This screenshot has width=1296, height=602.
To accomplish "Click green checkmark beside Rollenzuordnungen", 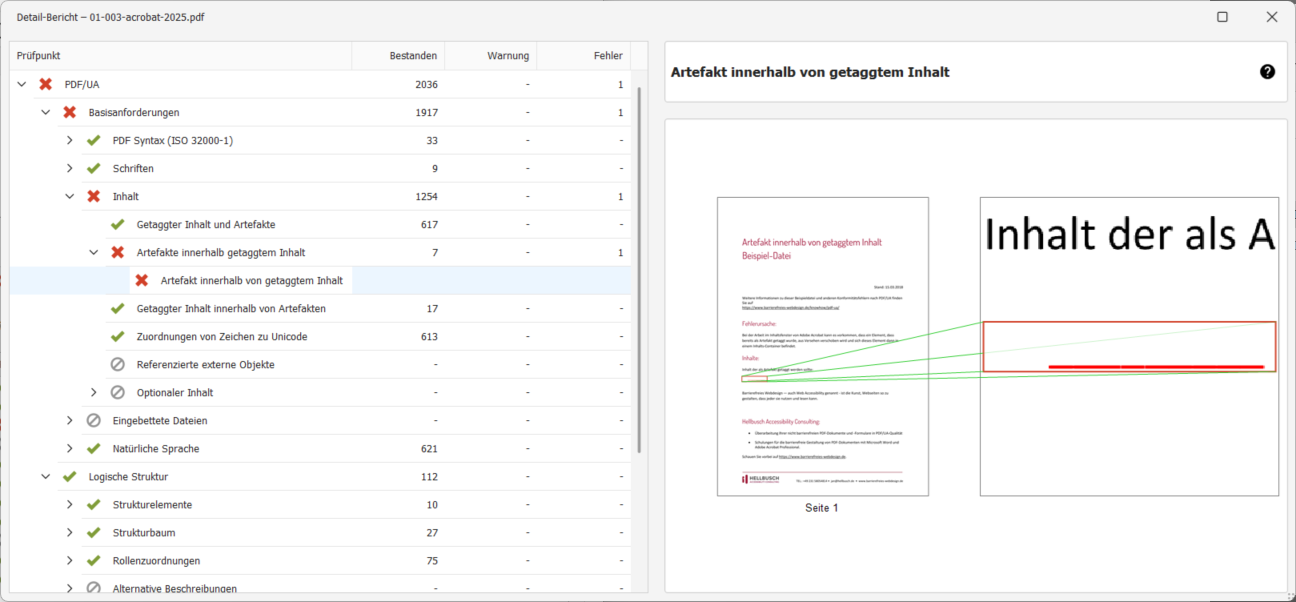I will (94, 561).
